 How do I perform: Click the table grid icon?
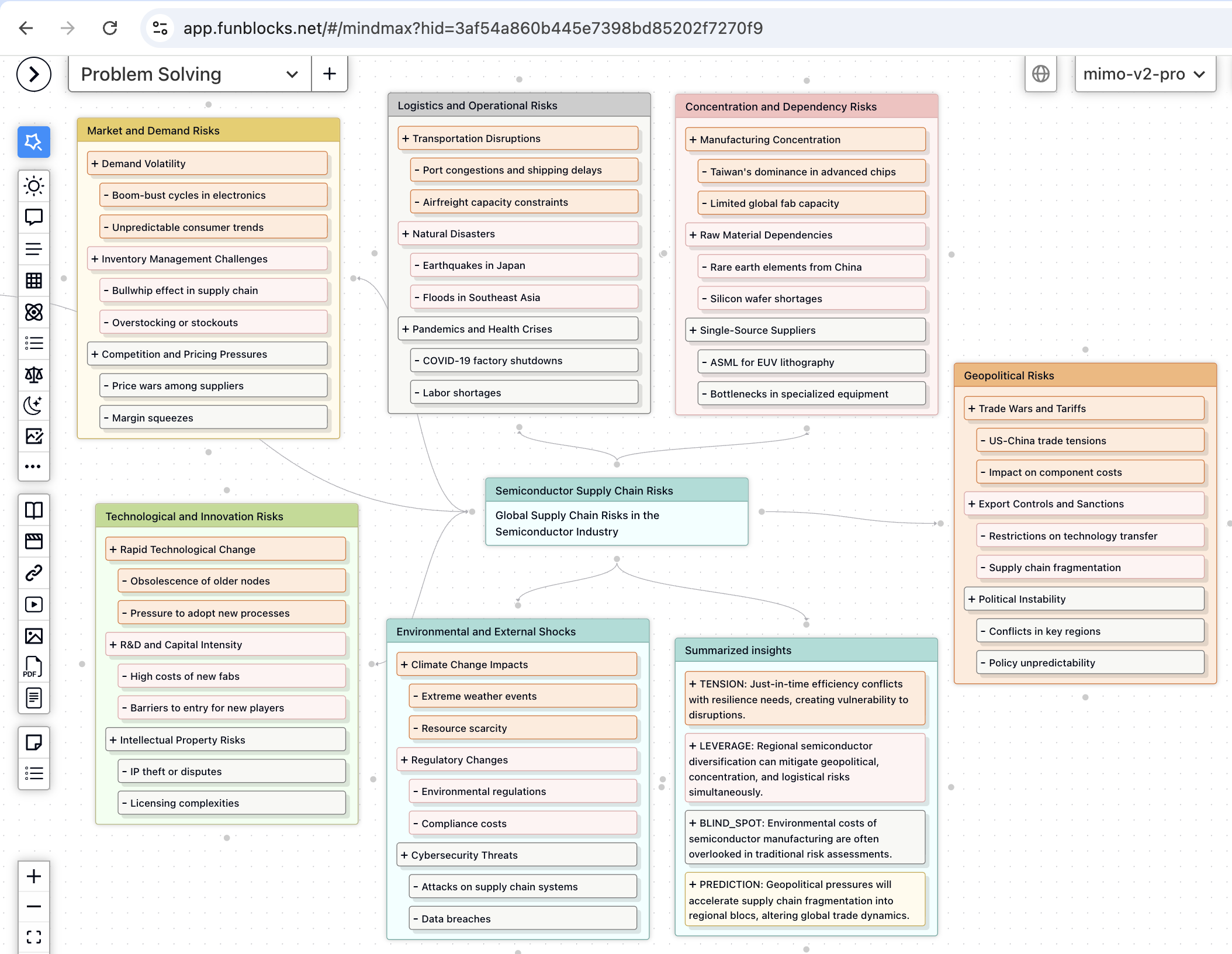pyautogui.click(x=34, y=281)
